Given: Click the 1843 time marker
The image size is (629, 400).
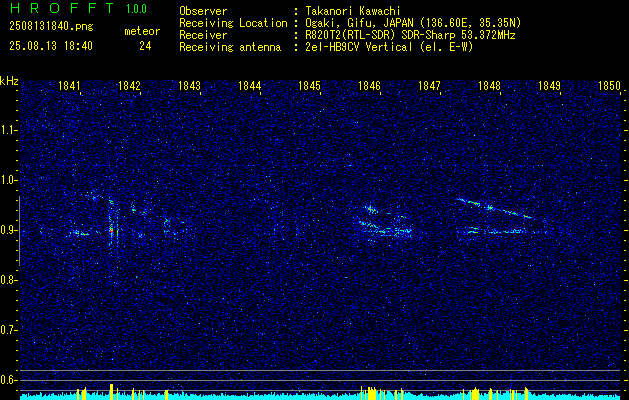Looking at the screenshot, I should (x=189, y=86).
